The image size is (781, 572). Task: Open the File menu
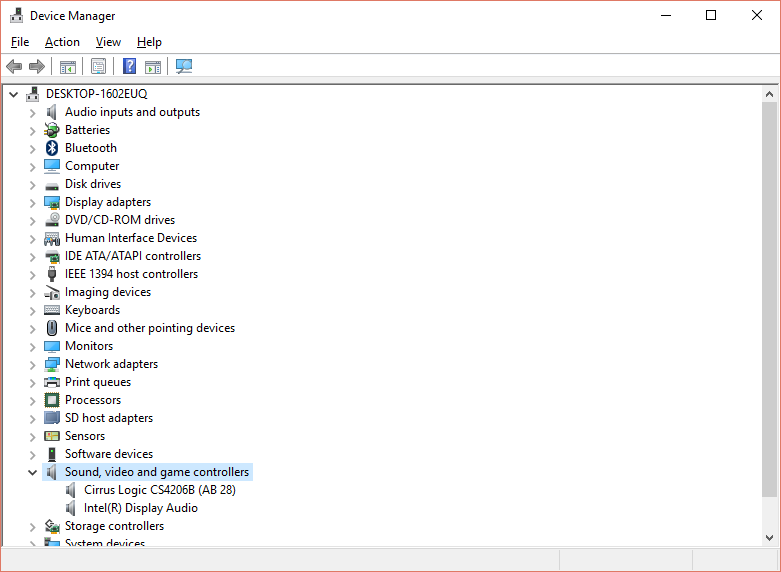point(20,42)
